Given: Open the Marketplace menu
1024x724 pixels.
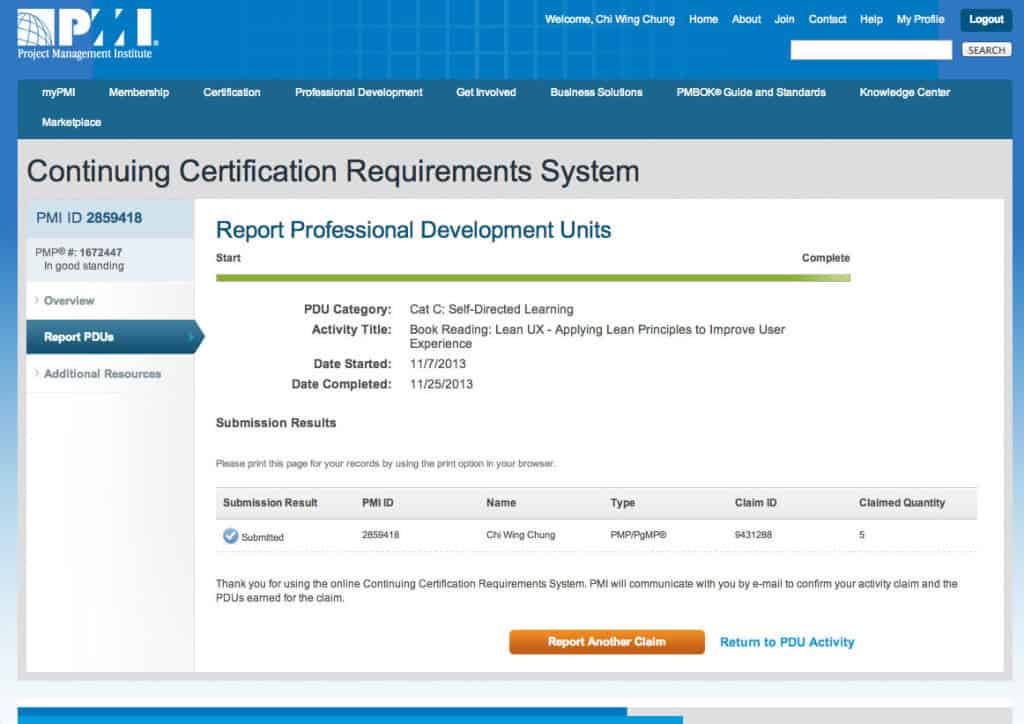Looking at the screenshot, I should [x=70, y=122].
